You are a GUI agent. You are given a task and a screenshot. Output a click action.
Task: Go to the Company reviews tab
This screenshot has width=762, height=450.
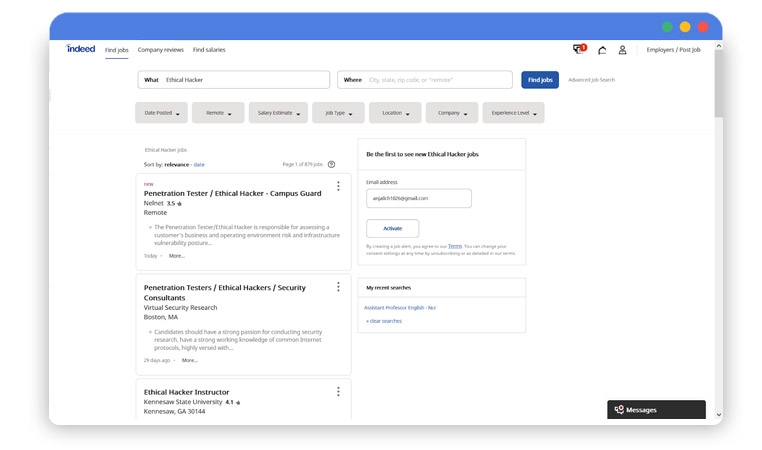pos(161,49)
